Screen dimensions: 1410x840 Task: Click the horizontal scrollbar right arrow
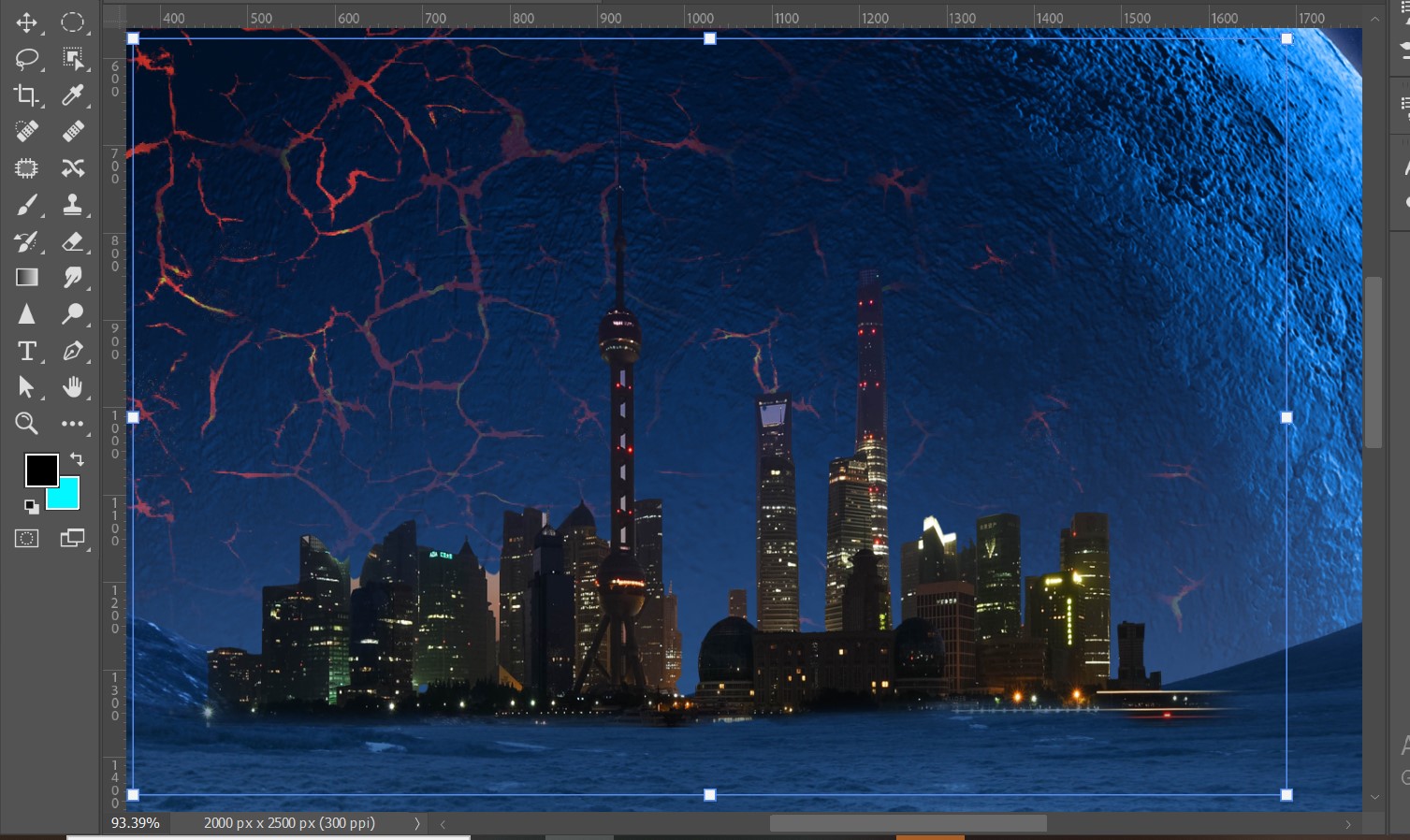[x=1348, y=824]
